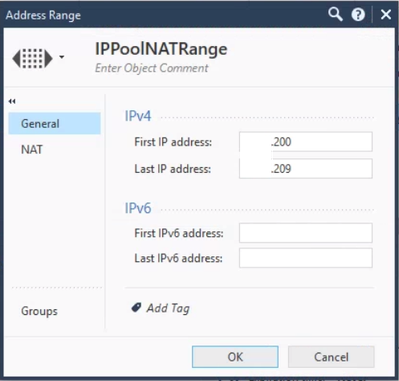
Task: Open help via the question mark icon
Action: pyautogui.click(x=358, y=15)
